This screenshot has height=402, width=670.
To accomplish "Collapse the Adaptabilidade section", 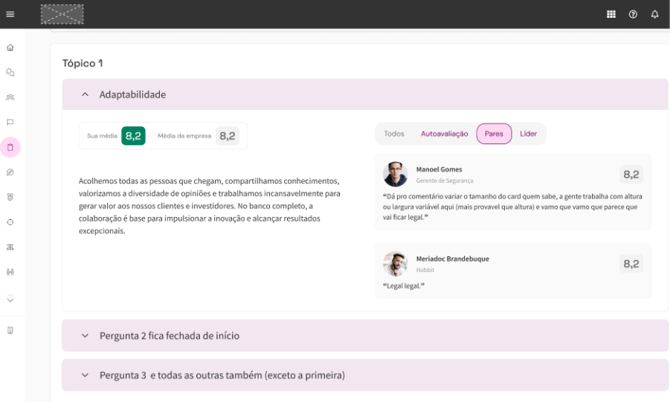I will [85, 95].
